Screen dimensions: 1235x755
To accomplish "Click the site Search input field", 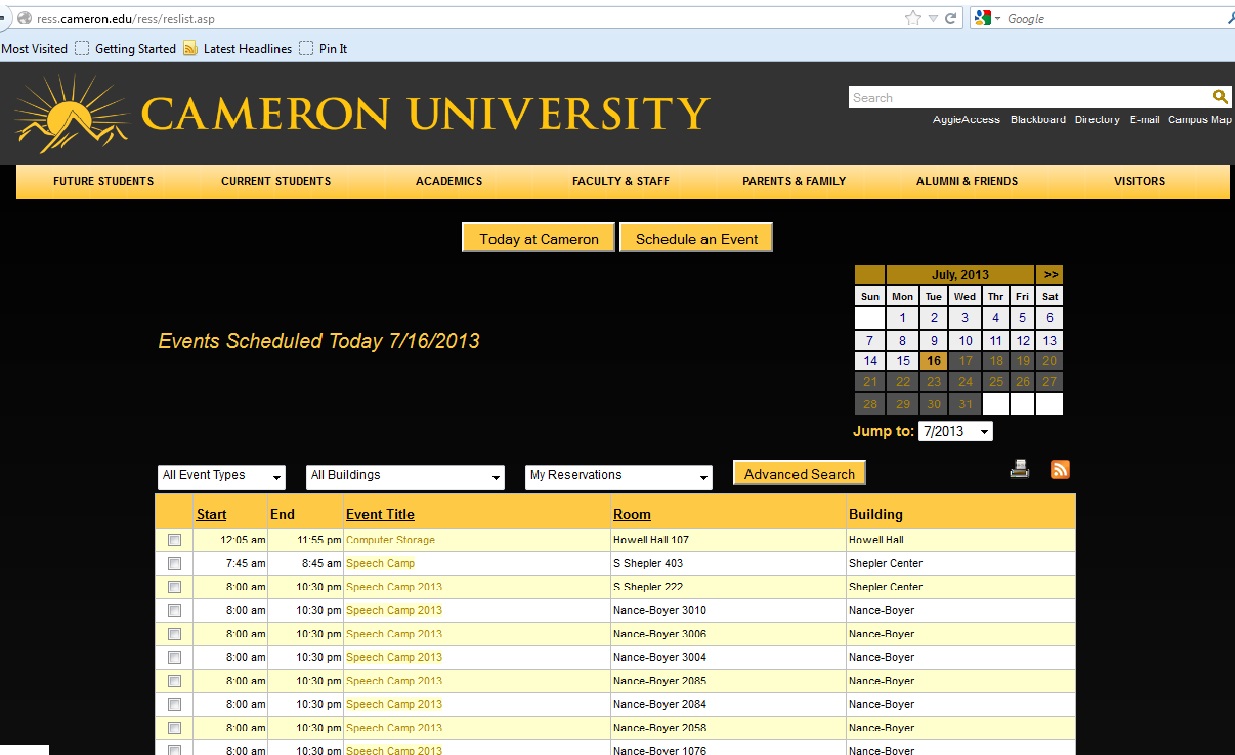I will pos(1030,97).
